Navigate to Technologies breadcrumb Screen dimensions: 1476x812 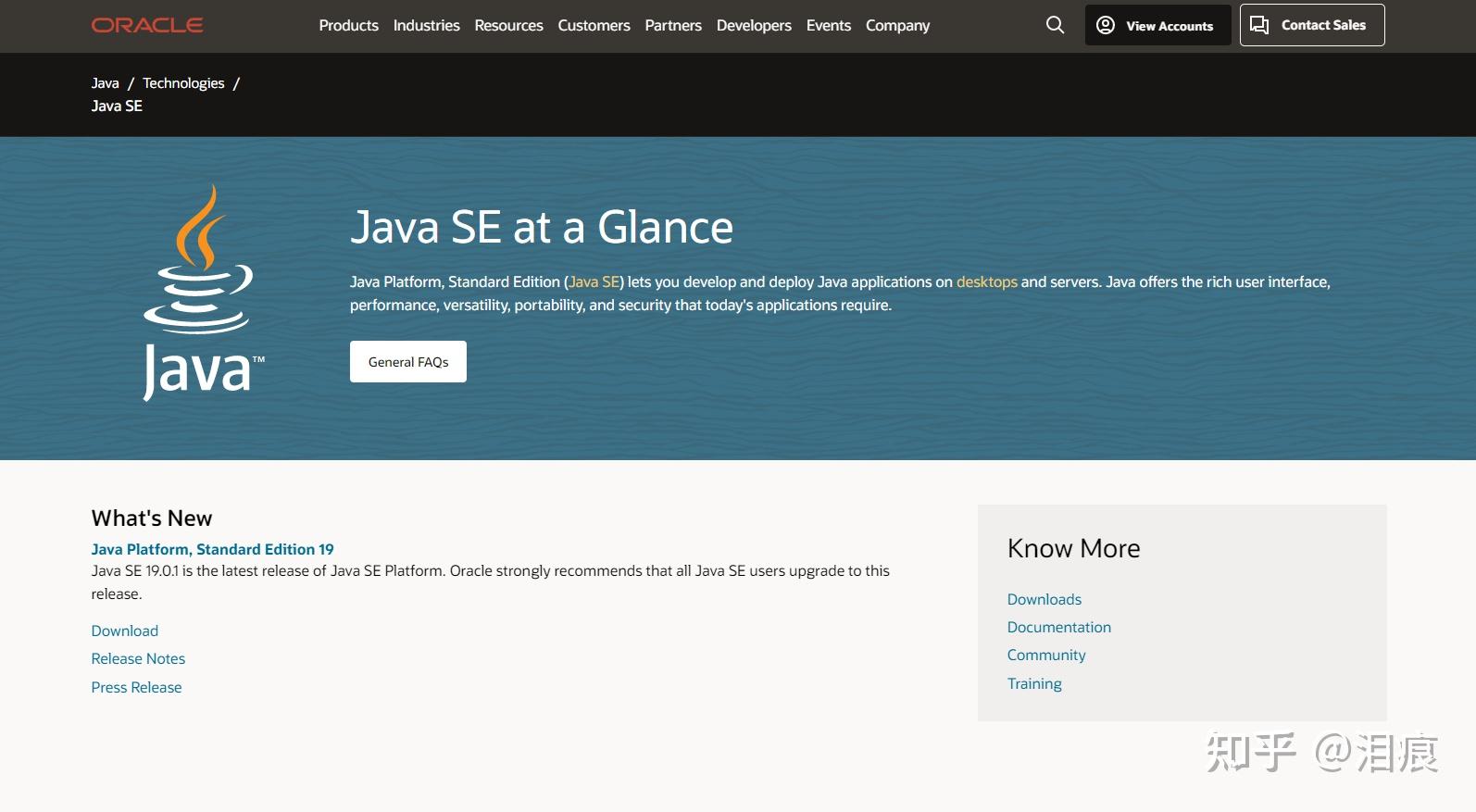coord(183,83)
